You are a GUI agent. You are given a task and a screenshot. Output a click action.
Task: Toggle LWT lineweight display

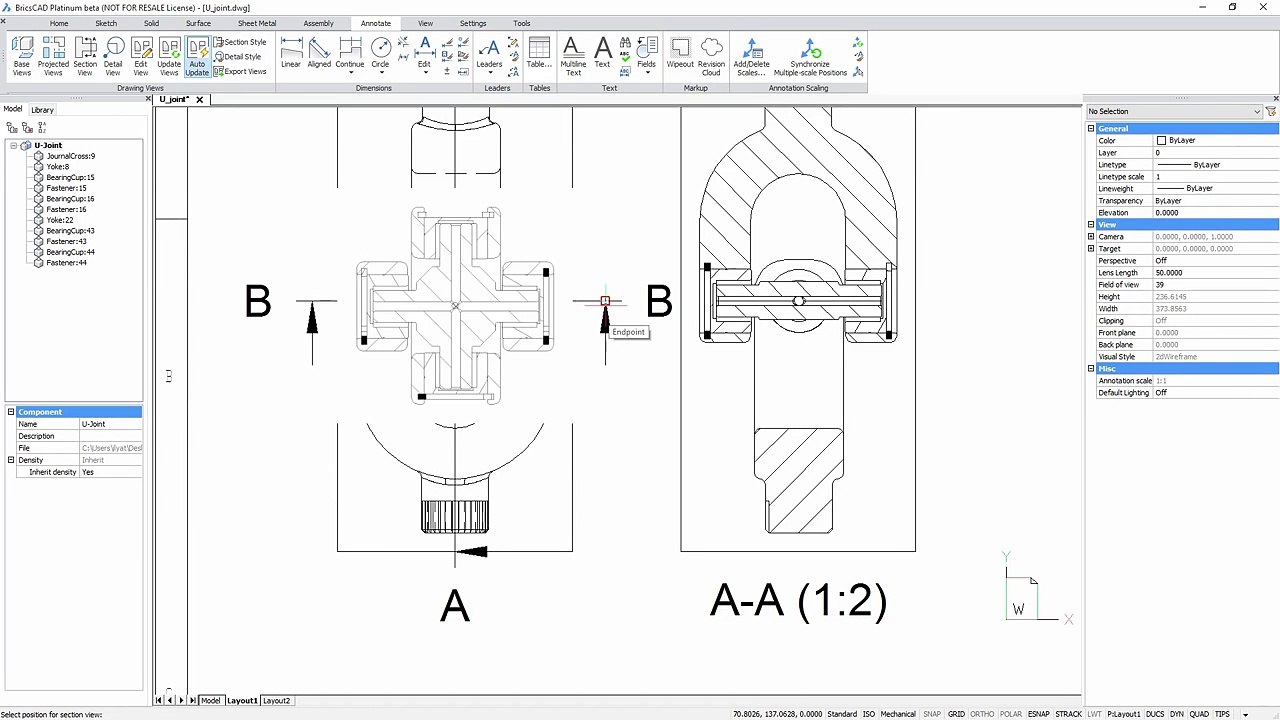click(x=1094, y=714)
